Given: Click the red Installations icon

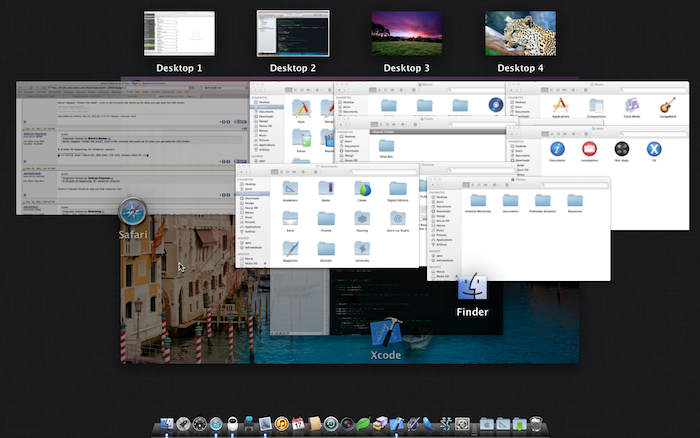Looking at the screenshot, I should [589, 150].
